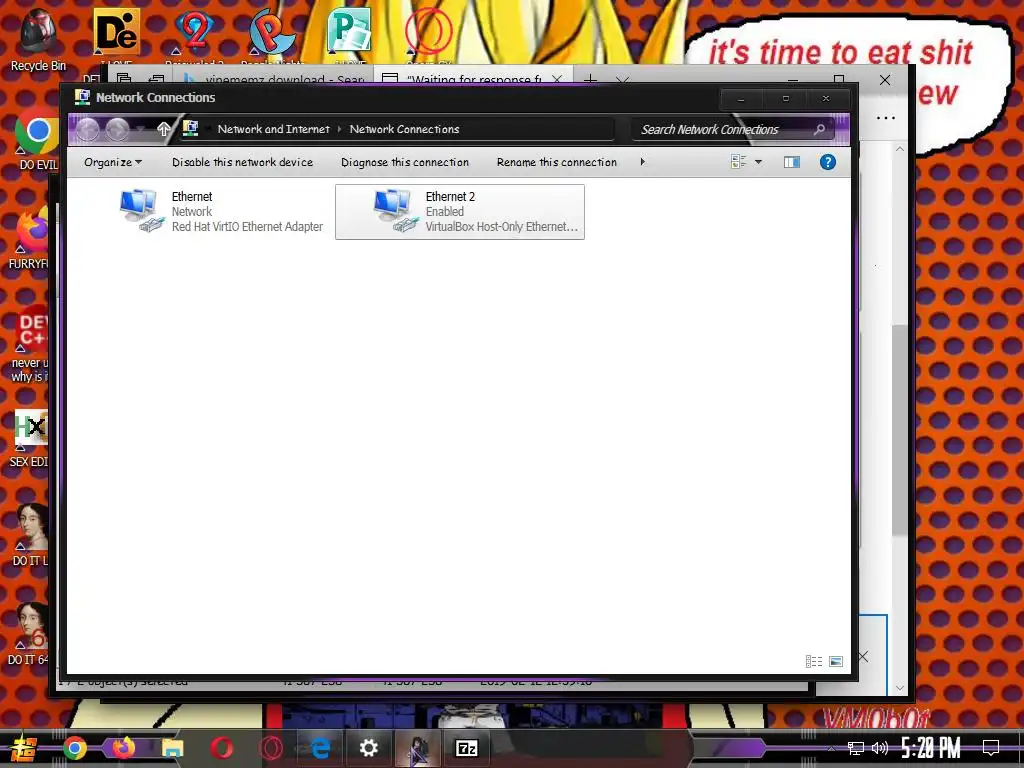Show hidden tray icons chevron
This screenshot has width=1024, height=768.
coord(831,748)
